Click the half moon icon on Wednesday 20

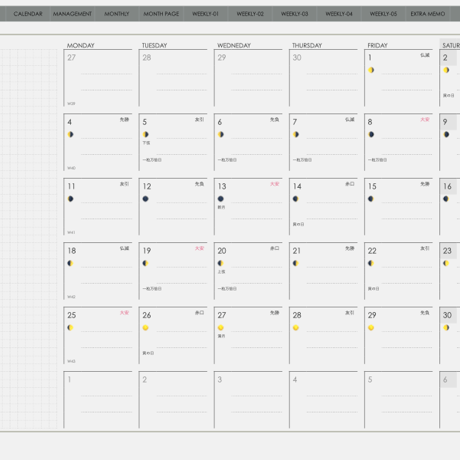coord(220,263)
